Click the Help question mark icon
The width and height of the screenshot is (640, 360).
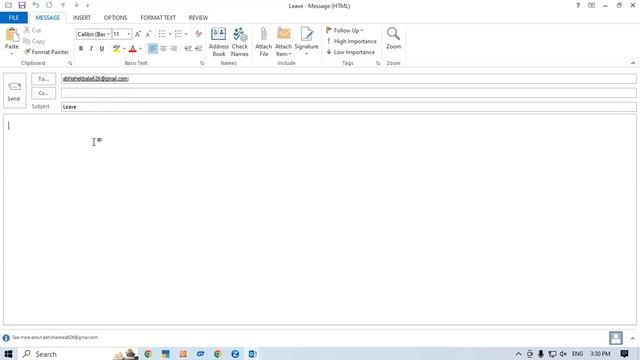click(578, 6)
